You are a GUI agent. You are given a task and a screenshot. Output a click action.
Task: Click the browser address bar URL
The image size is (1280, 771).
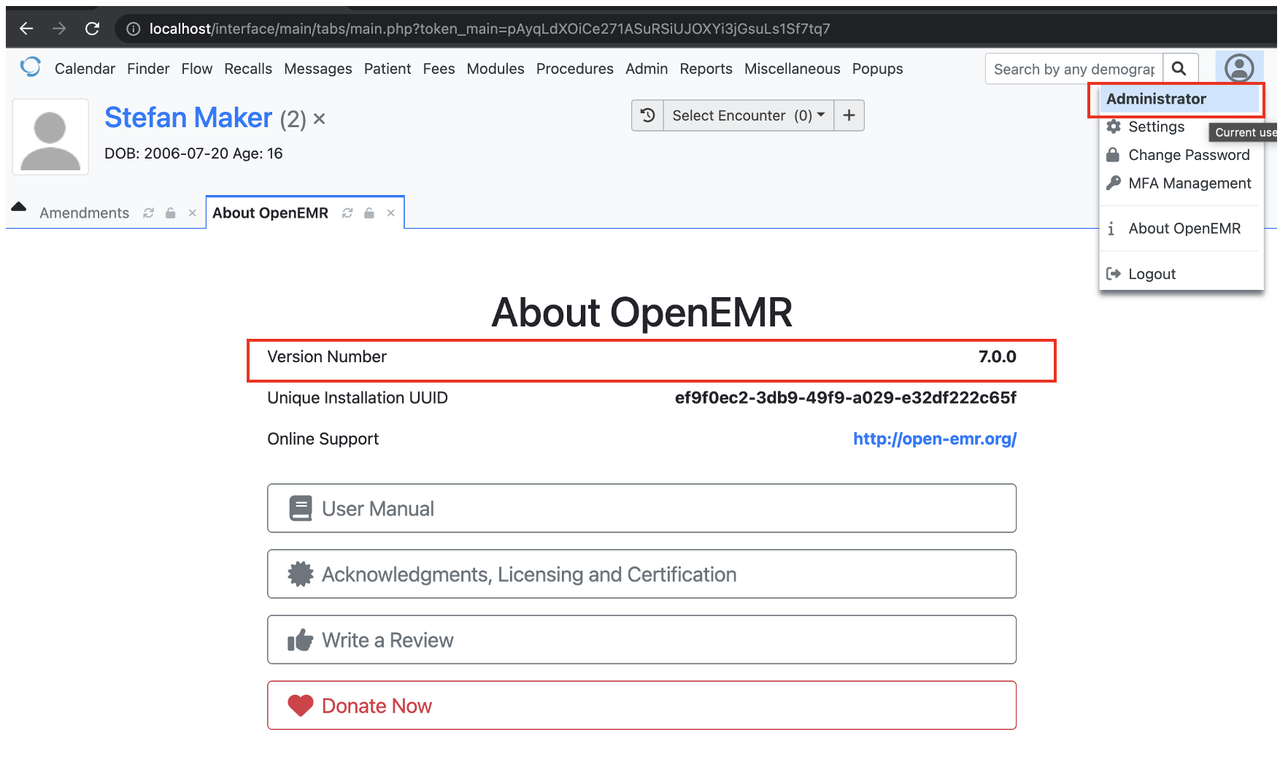[x=490, y=29]
